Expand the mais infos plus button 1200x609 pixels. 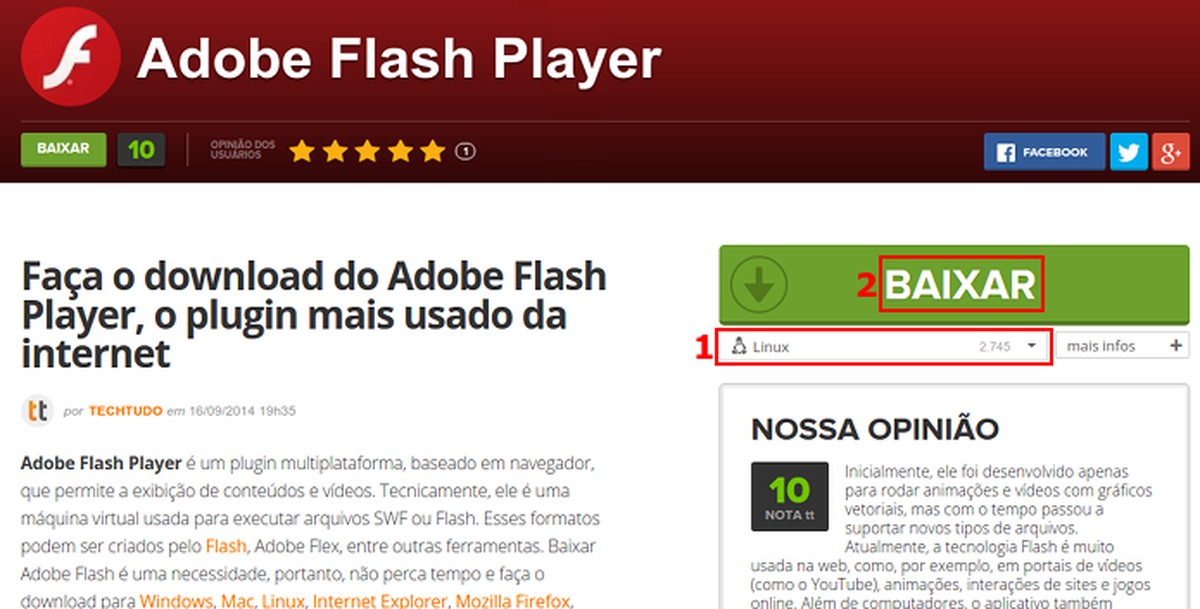coord(1174,346)
